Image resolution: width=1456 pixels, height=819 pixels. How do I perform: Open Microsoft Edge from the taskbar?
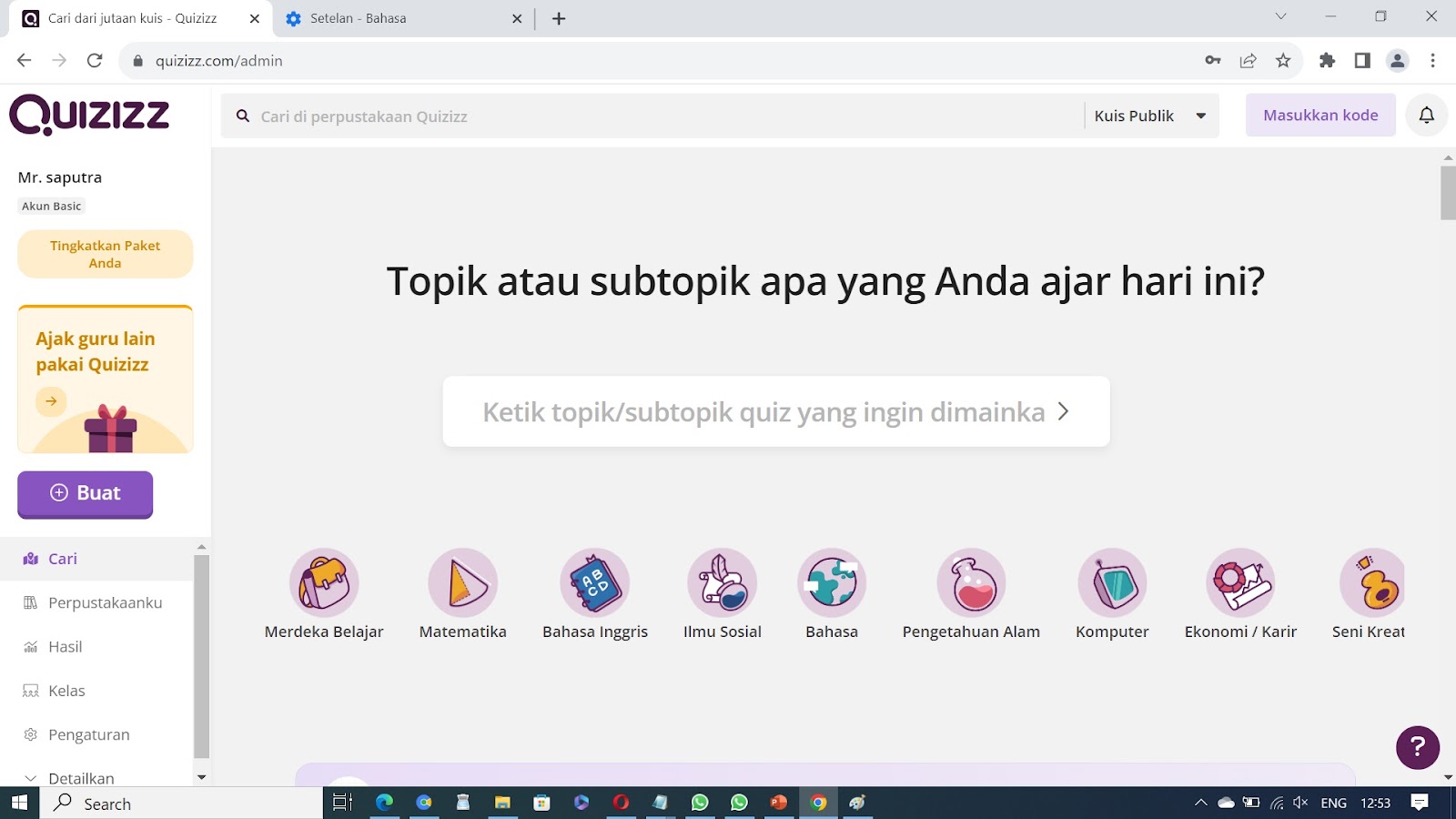tap(385, 803)
